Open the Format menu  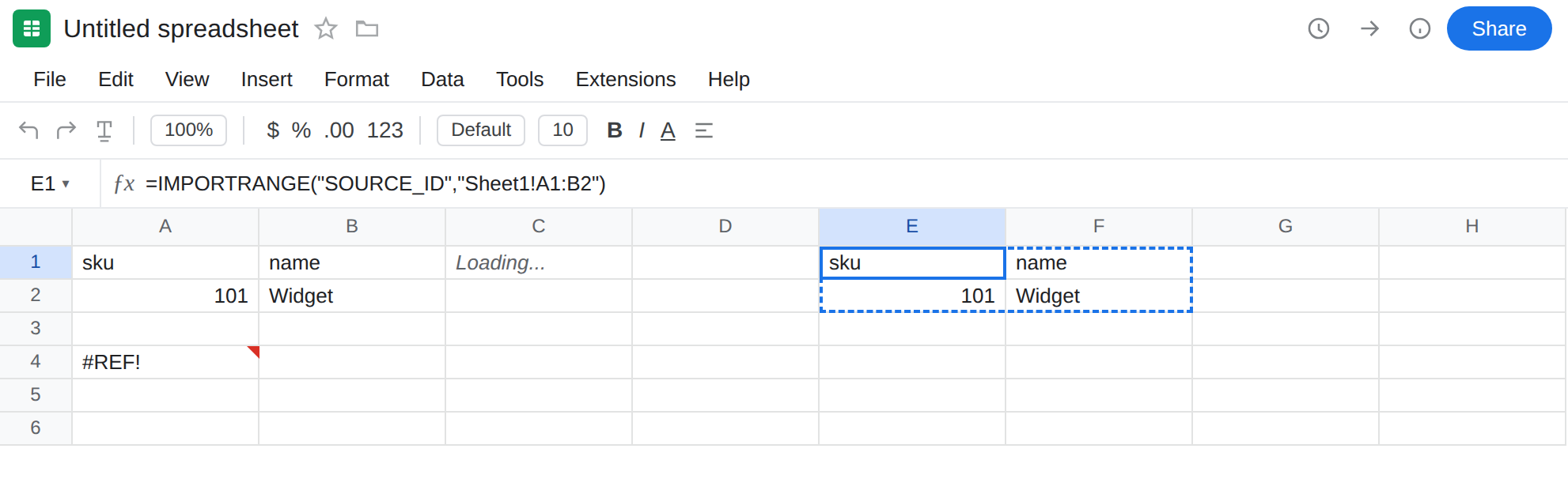[357, 80]
